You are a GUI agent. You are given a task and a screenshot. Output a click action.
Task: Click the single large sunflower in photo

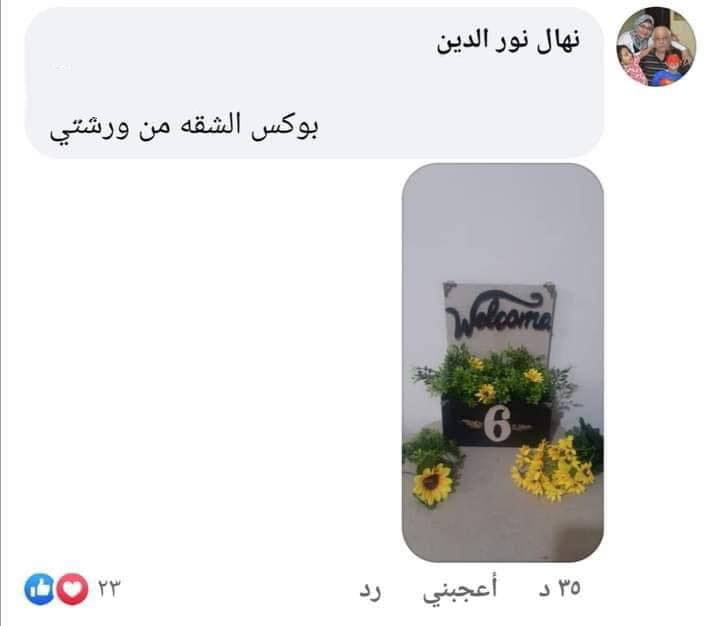[x=433, y=484]
